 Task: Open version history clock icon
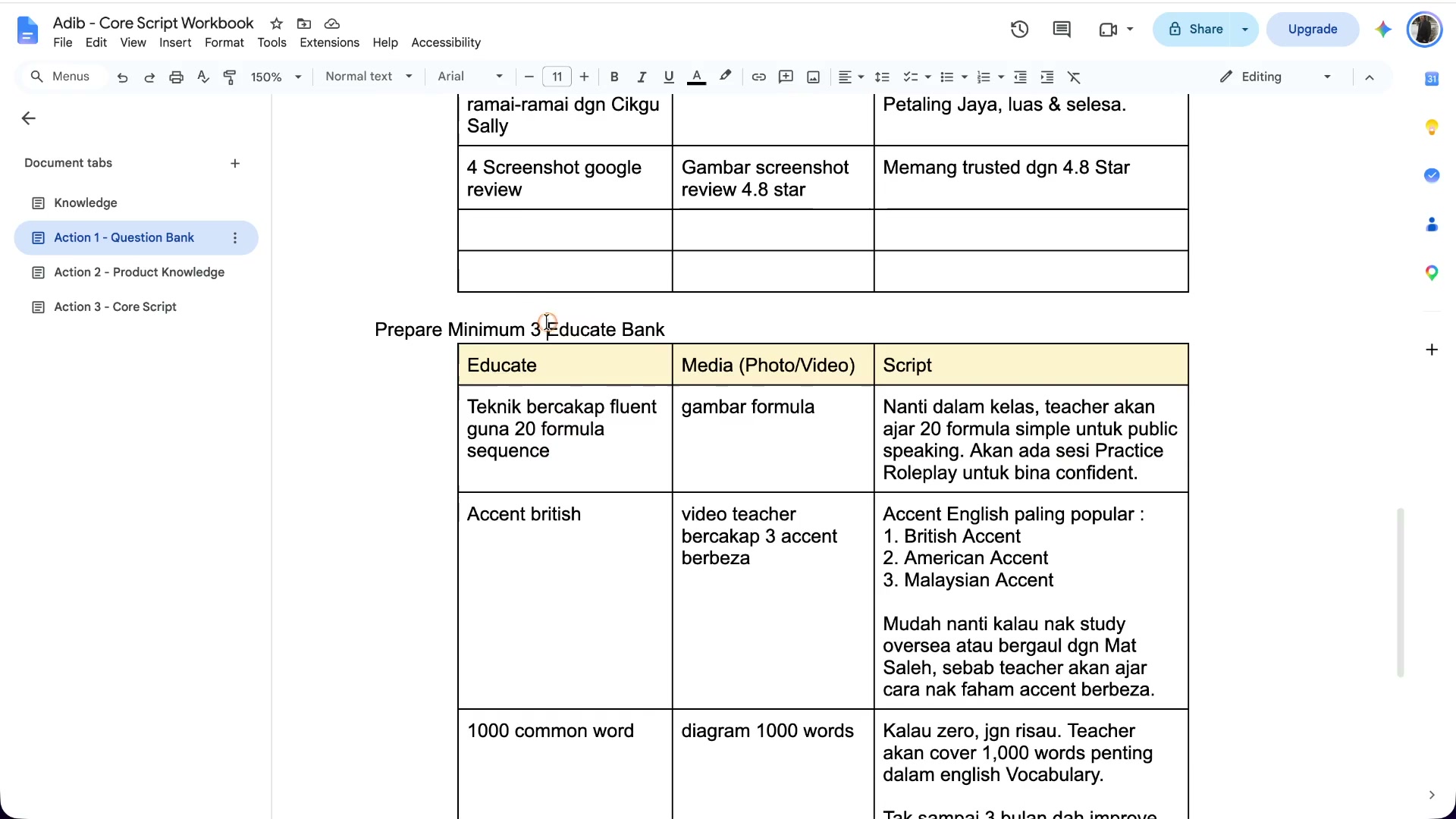pos(1019,30)
